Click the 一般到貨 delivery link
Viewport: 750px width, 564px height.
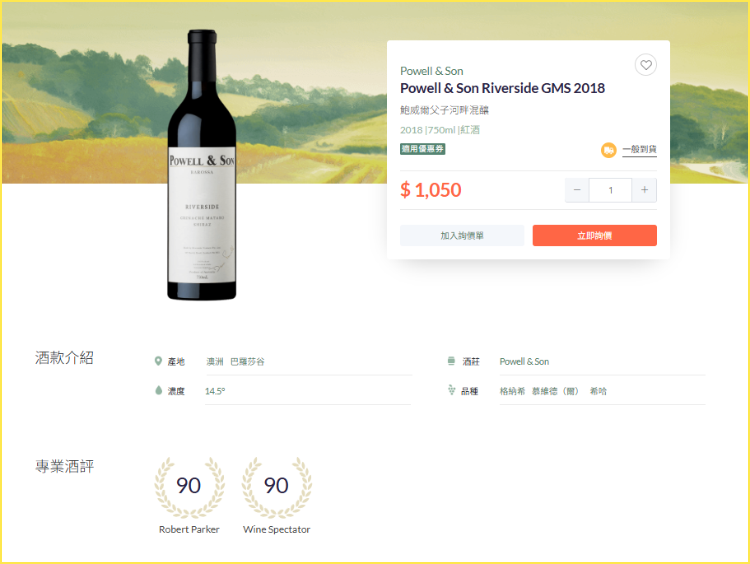coord(639,150)
